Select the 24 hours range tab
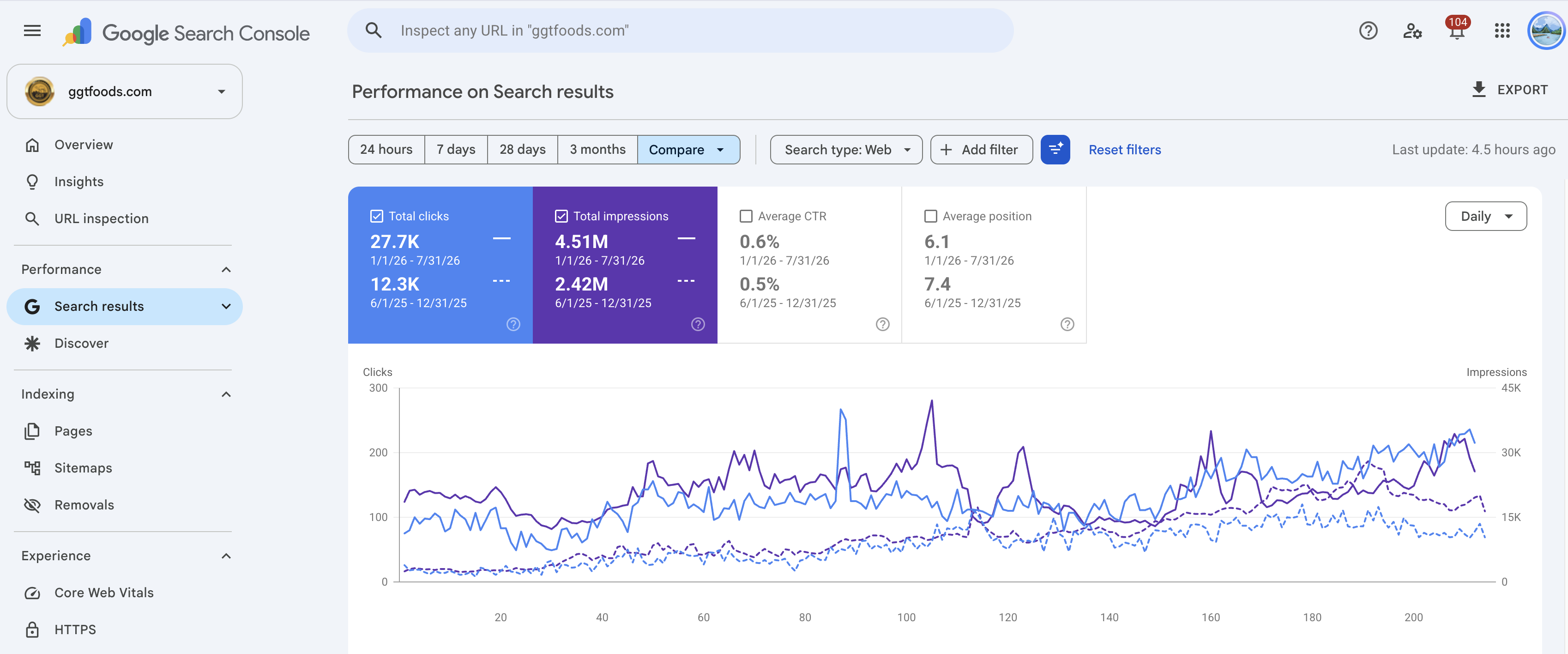The image size is (1568, 654). point(386,150)
